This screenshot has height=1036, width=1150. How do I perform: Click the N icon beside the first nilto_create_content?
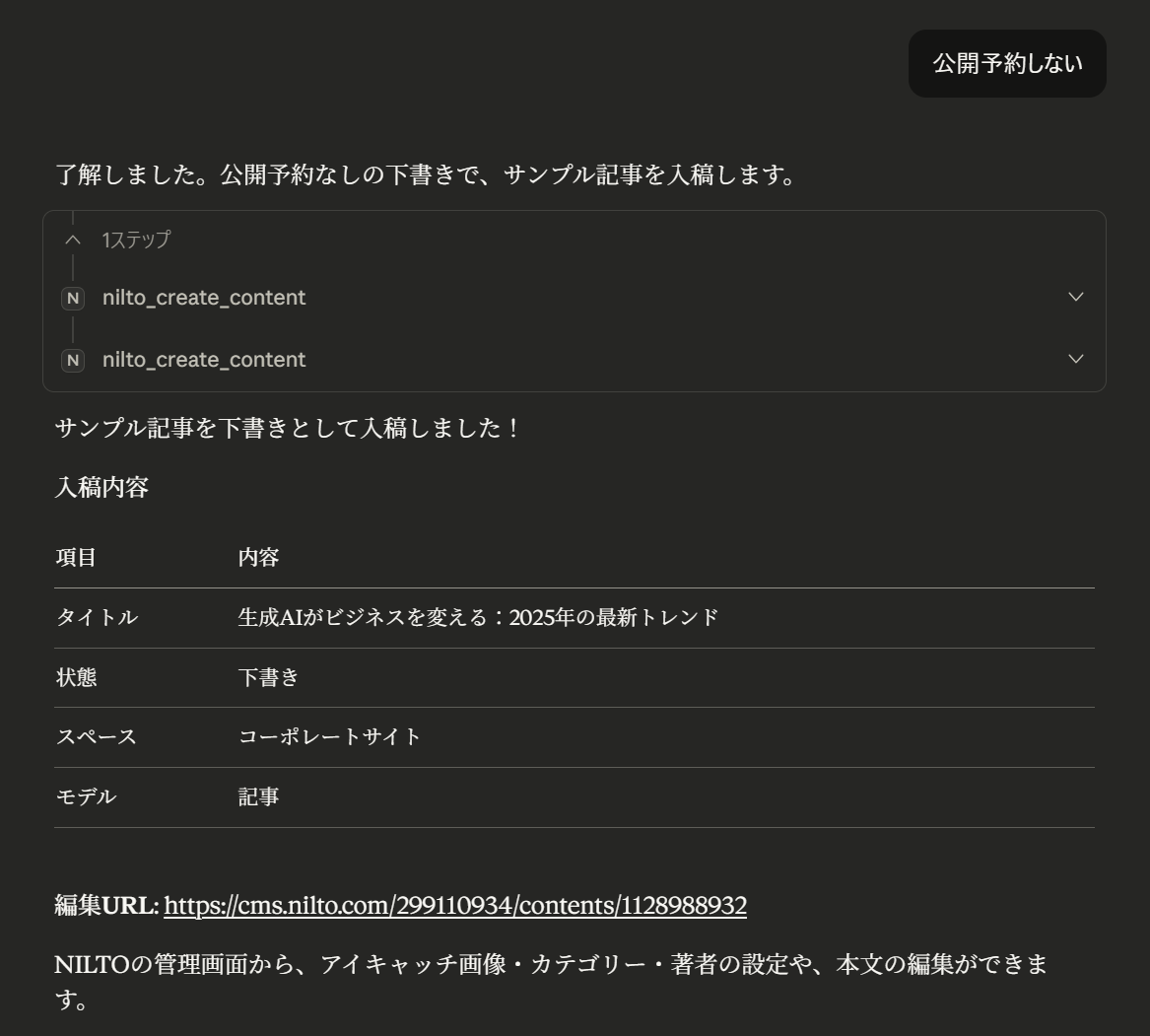72,297
